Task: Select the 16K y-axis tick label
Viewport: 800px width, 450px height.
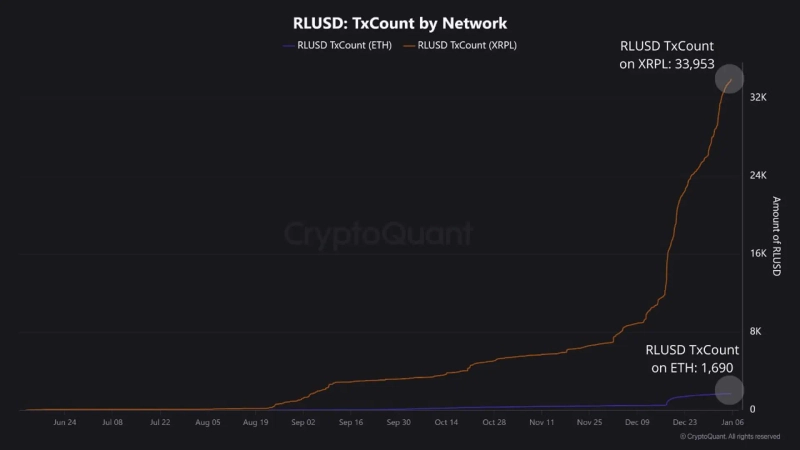Action: pyautogui.click(x=757, y=253)
